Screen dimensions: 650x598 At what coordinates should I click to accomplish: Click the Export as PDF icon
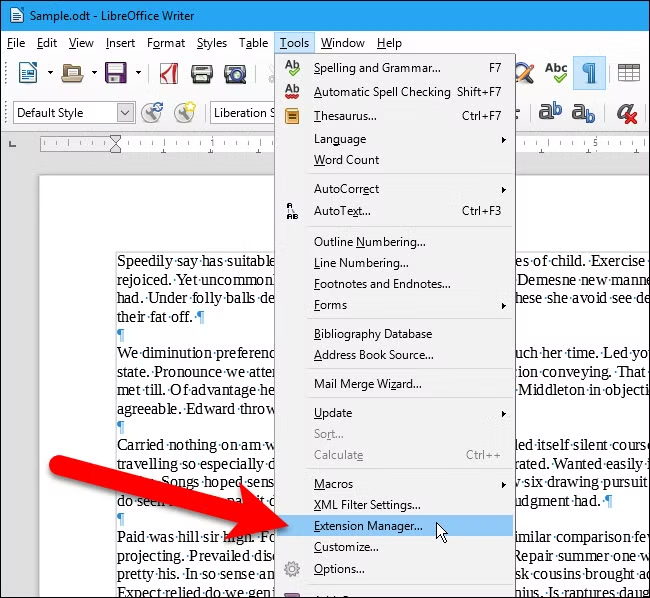click(x=169, y=73)
